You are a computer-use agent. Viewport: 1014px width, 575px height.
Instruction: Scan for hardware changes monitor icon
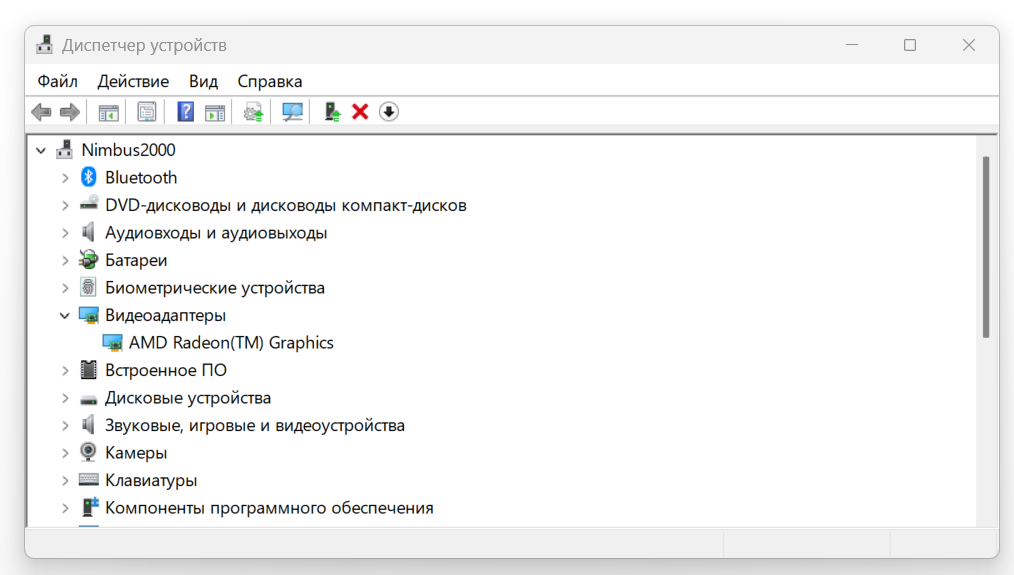(292, 112)
